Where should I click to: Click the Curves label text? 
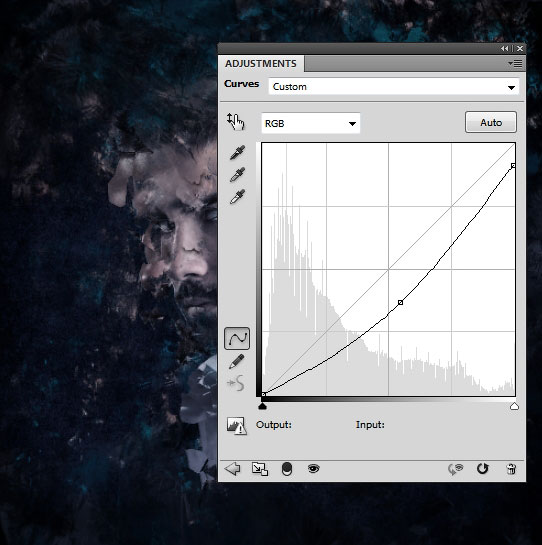tap(242, 84)
